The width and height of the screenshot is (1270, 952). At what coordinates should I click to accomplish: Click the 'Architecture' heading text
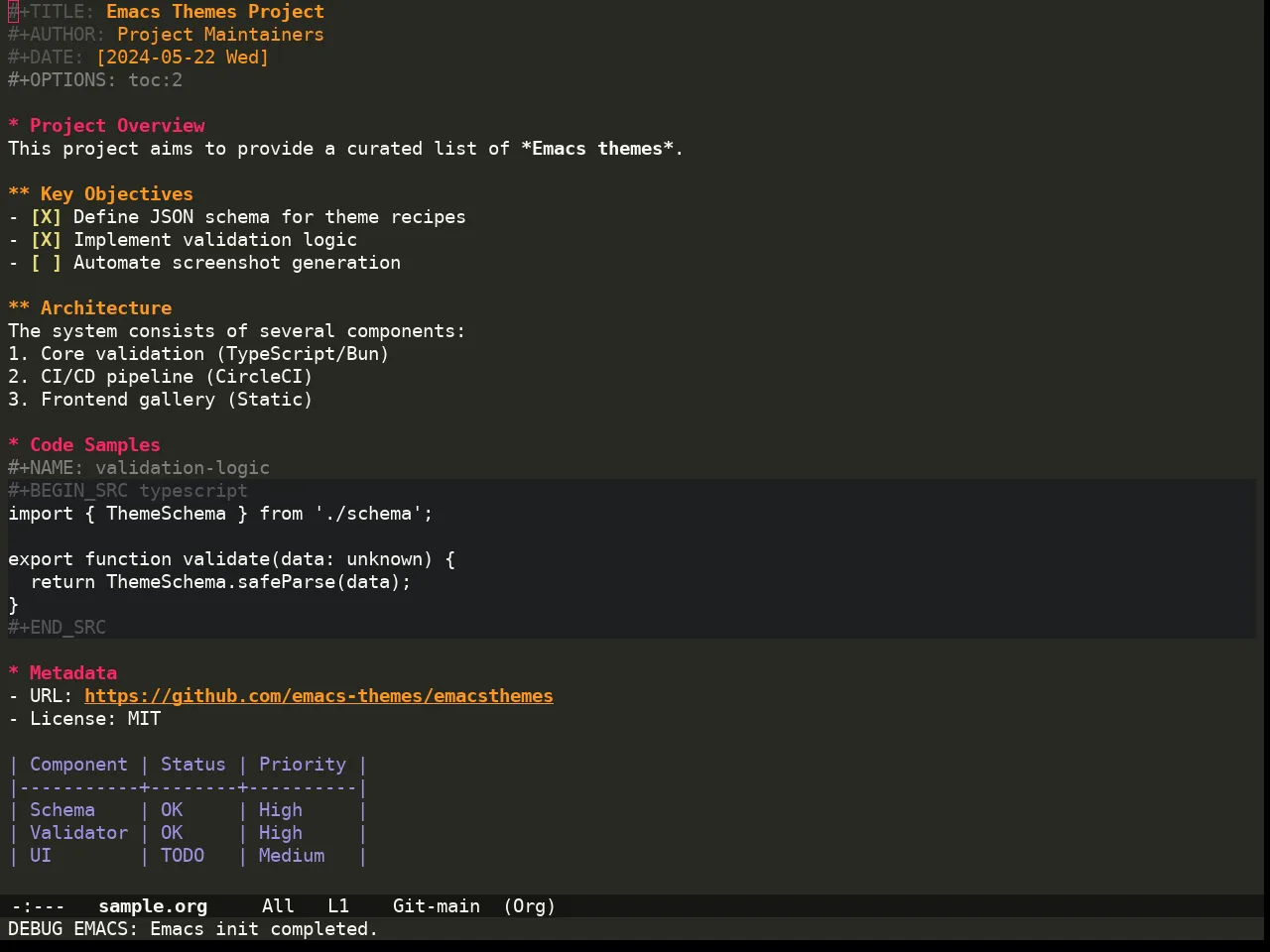(x=106, y=308)
